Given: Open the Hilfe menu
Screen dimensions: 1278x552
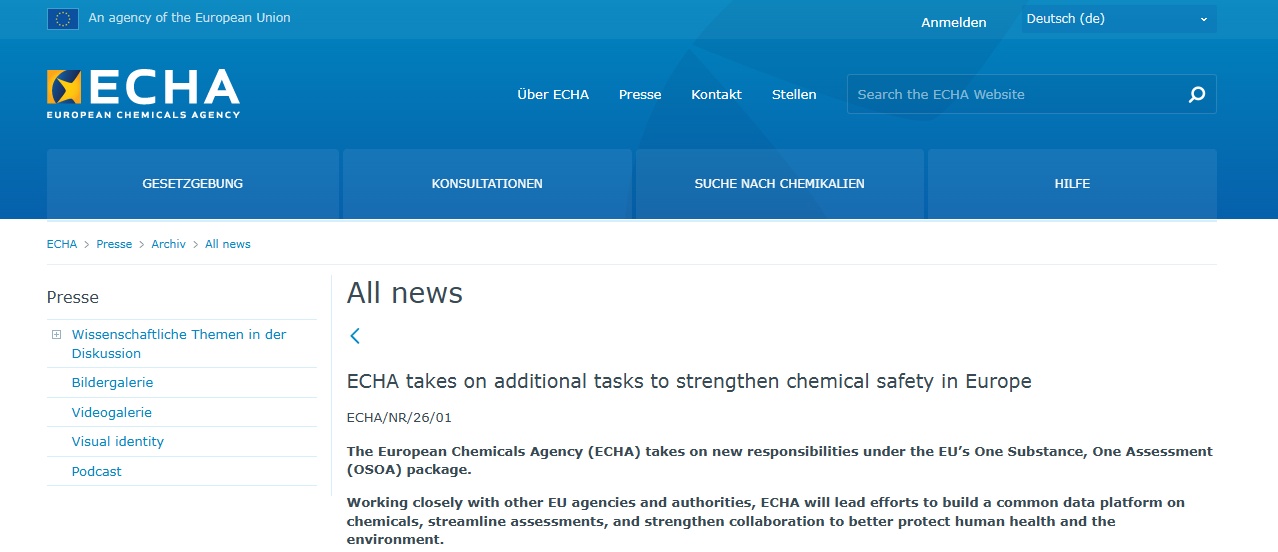Looking at the screenshot, I should (x=1072, y=184).
